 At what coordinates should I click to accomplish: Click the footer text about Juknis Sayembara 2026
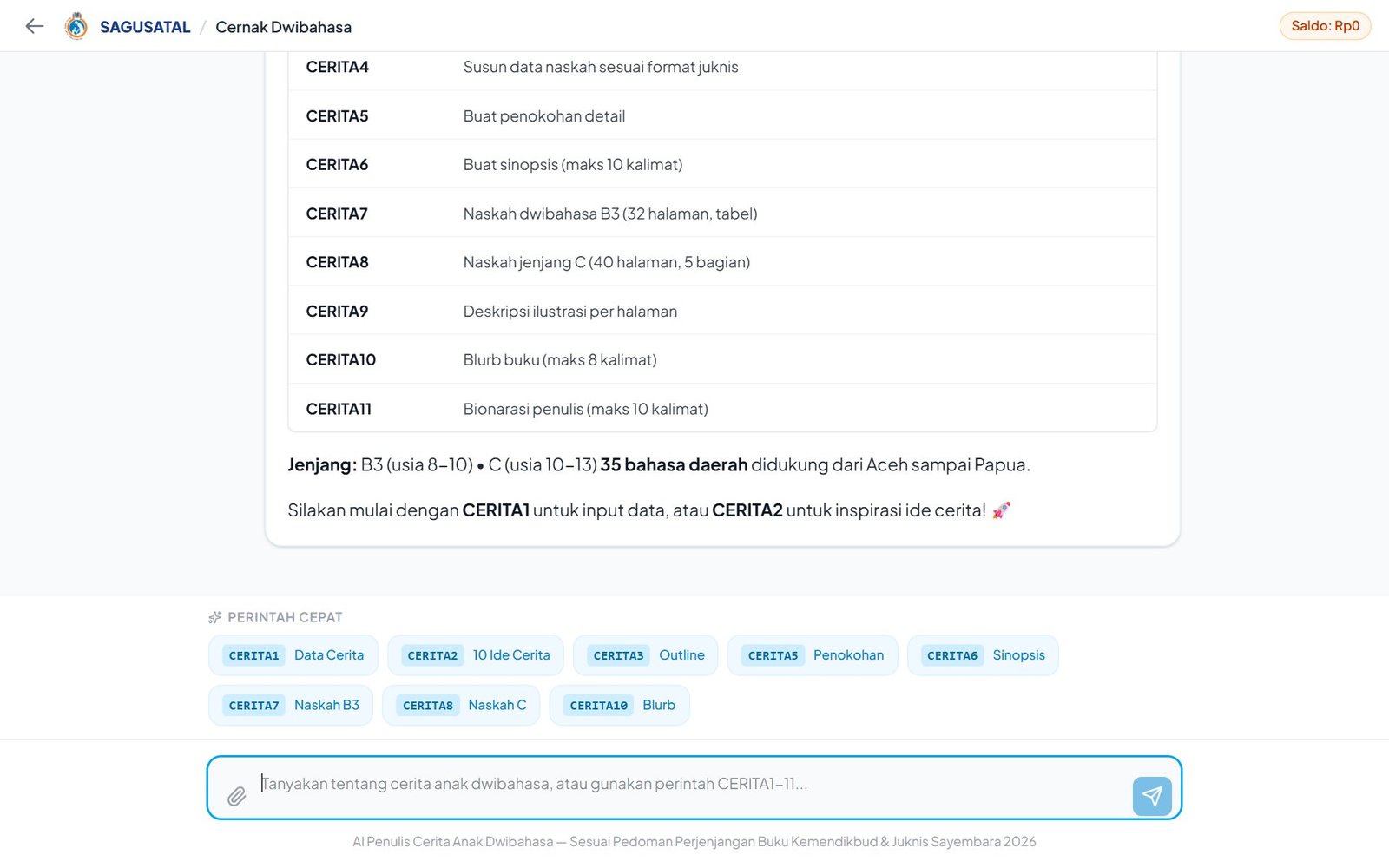[x=694, y=841]
